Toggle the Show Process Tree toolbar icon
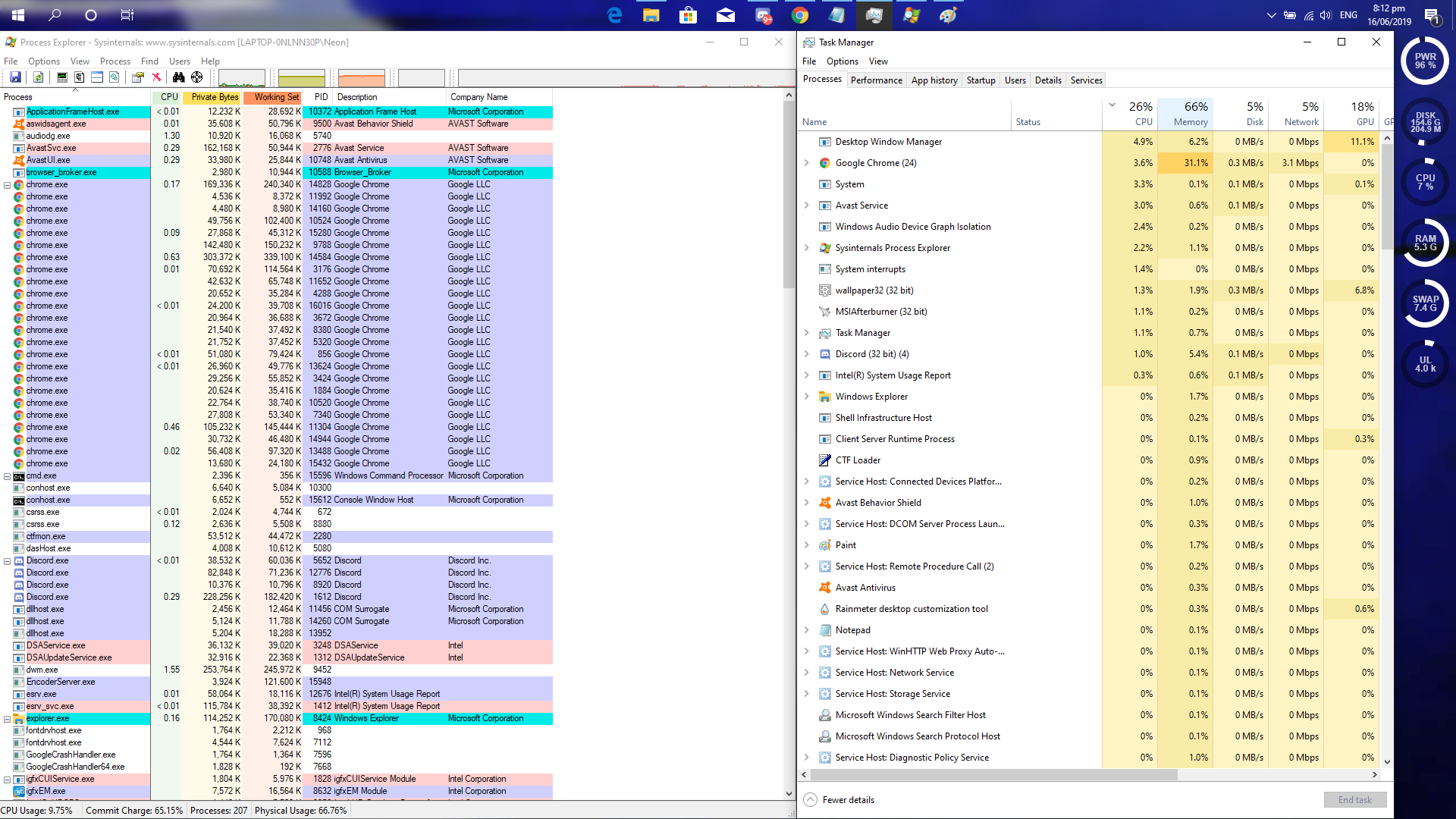 click(80, 77)
